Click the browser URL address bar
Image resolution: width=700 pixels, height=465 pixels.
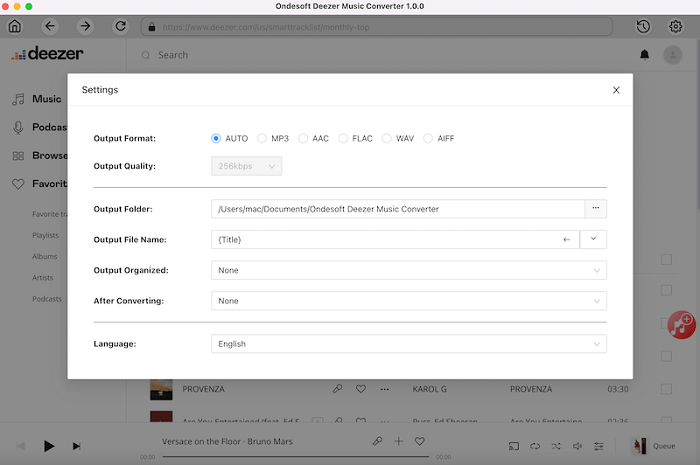377,27
